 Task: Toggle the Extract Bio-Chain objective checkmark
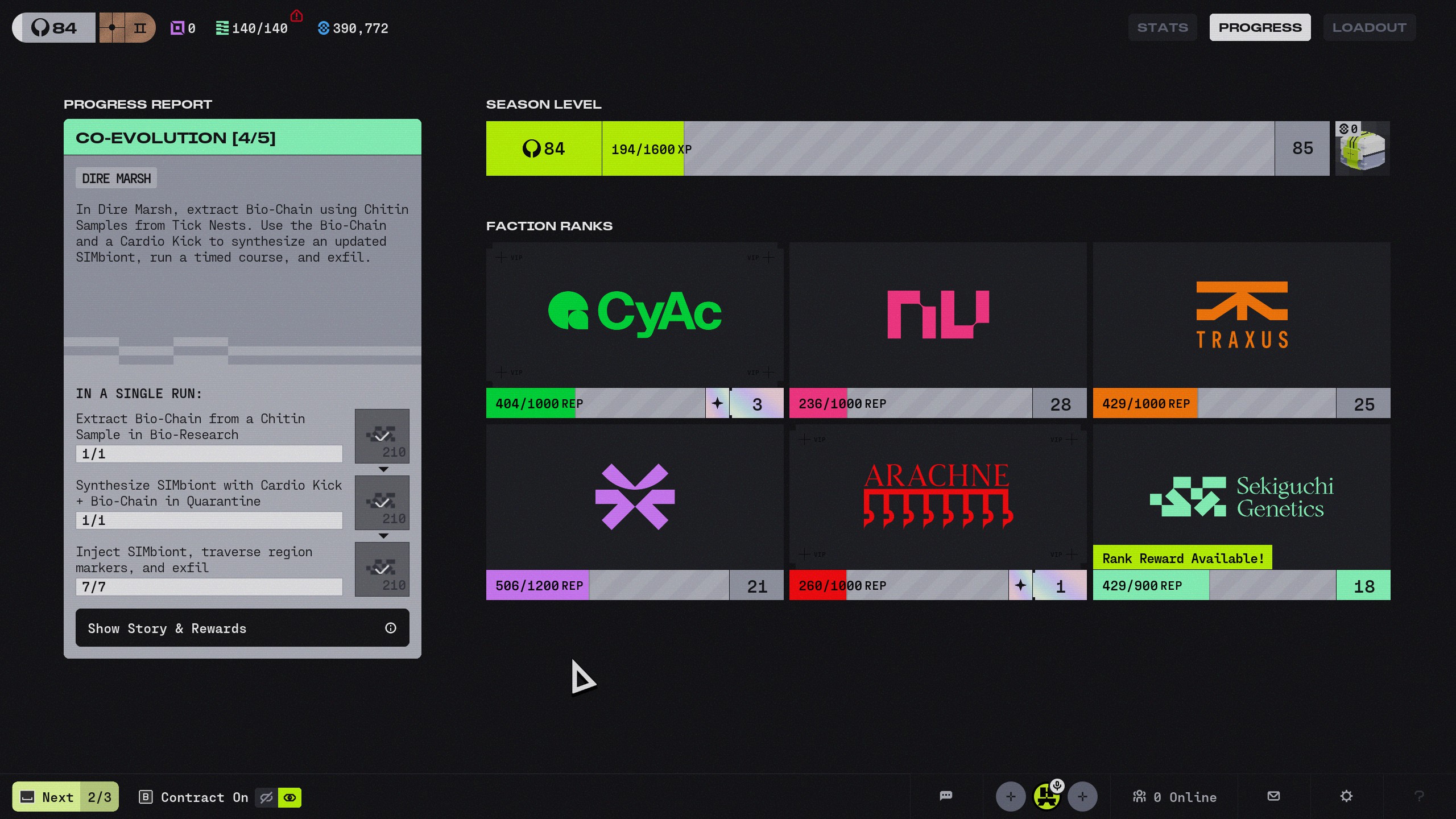point(382,436)
